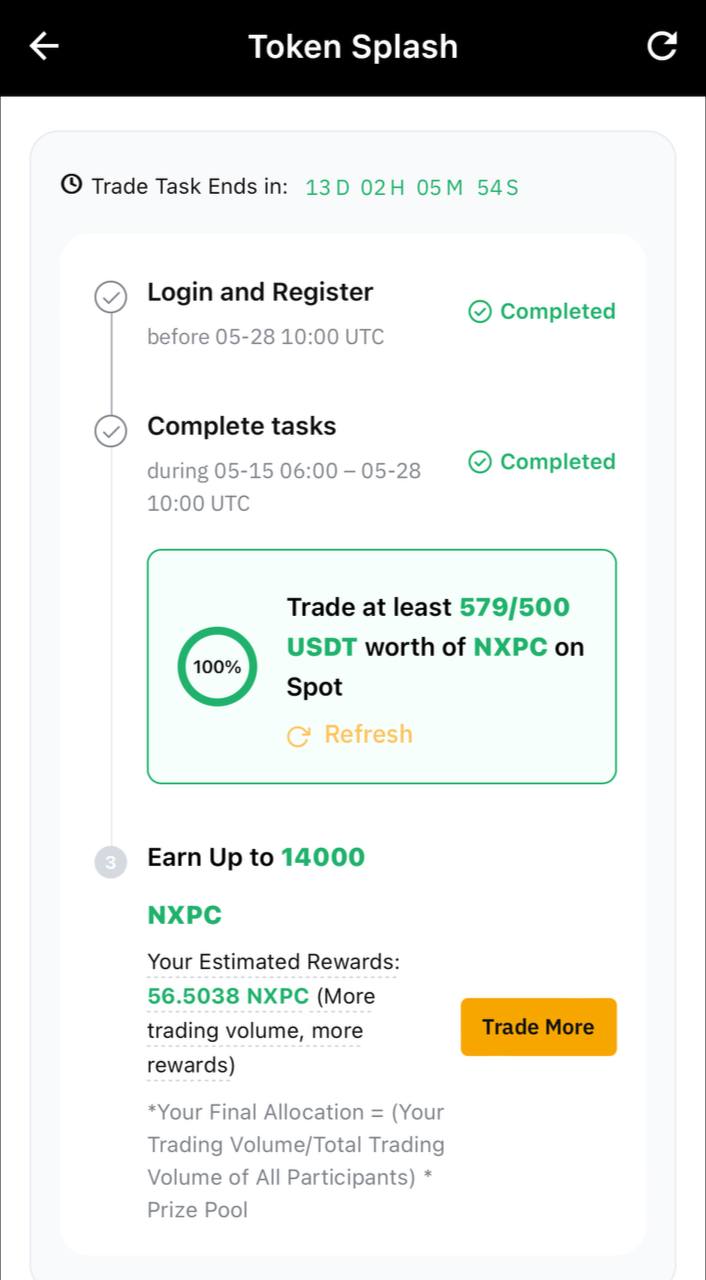
Task: Click the orange Refresh arrow icon
Action: pyautogui.click(x=298, y=736)
